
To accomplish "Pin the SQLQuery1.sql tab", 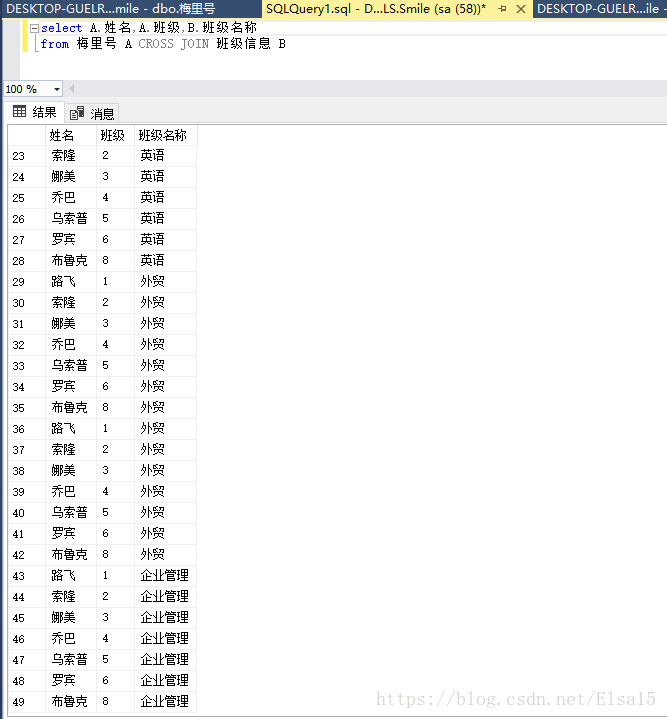I will click(x=502, y=9).
